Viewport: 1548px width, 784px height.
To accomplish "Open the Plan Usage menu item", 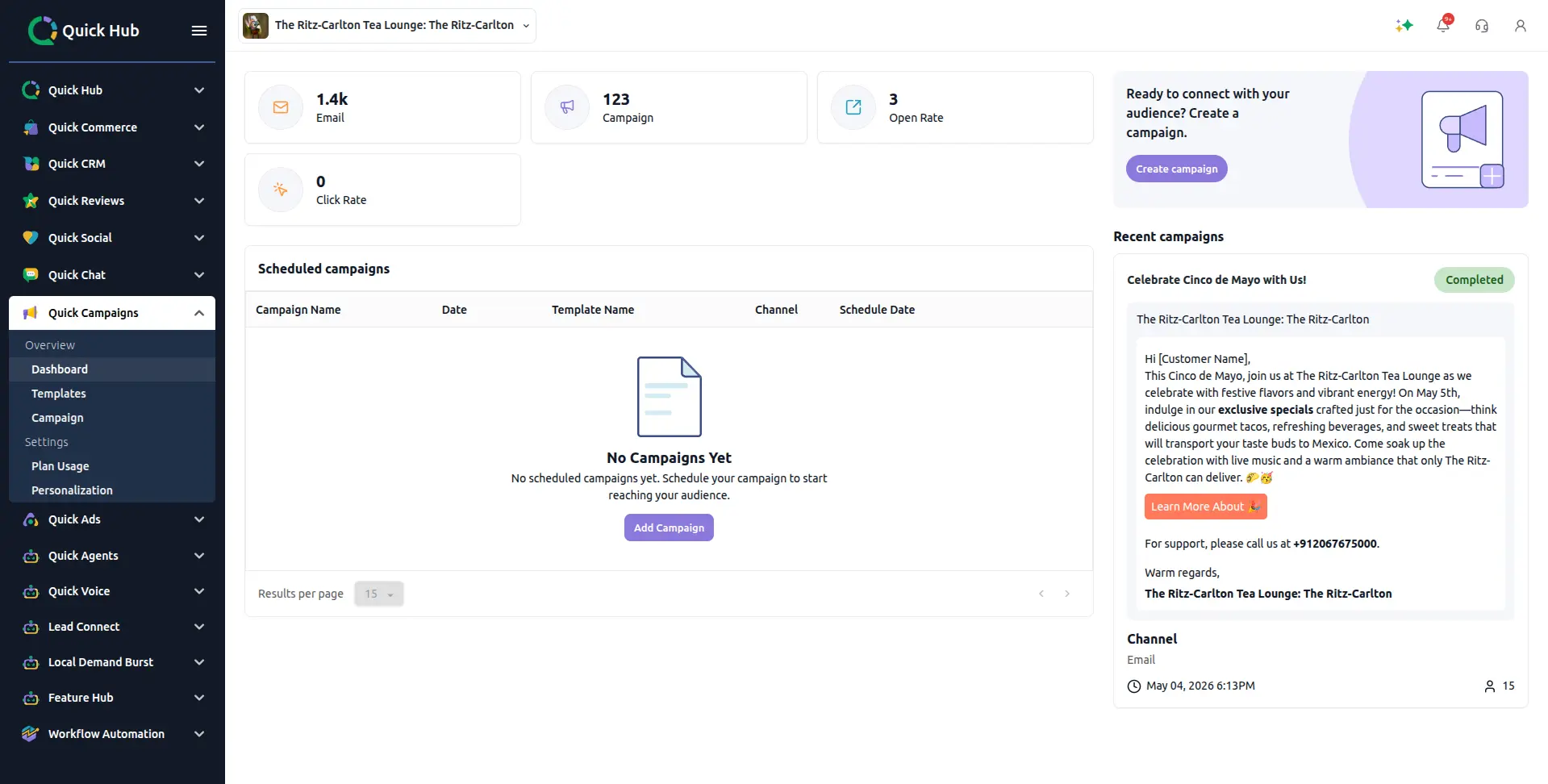I will (112, 466).
